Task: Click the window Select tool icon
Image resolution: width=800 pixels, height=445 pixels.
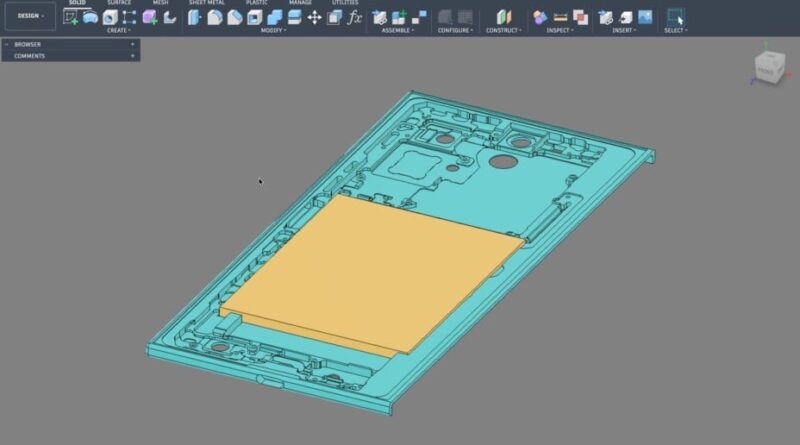Action: (675, 17)
